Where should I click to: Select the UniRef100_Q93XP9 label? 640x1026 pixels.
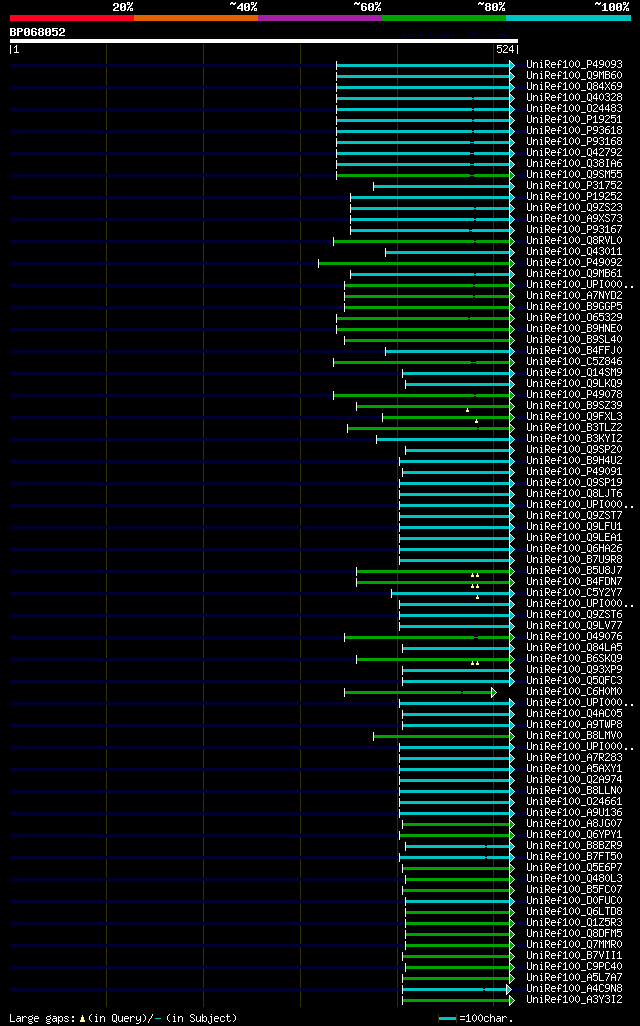[575, 669]
